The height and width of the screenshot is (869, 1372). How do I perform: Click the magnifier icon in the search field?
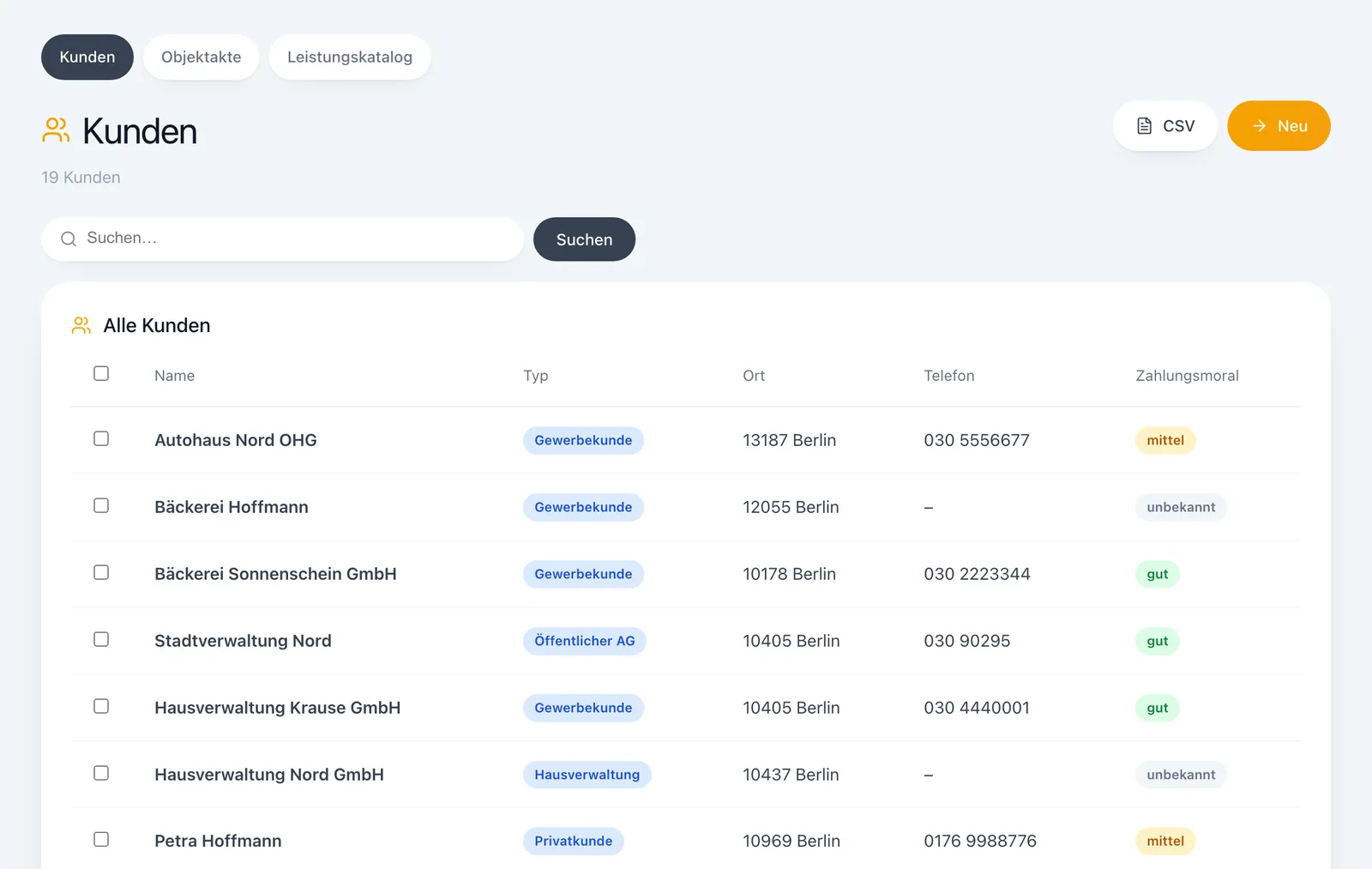coord(69,238)
